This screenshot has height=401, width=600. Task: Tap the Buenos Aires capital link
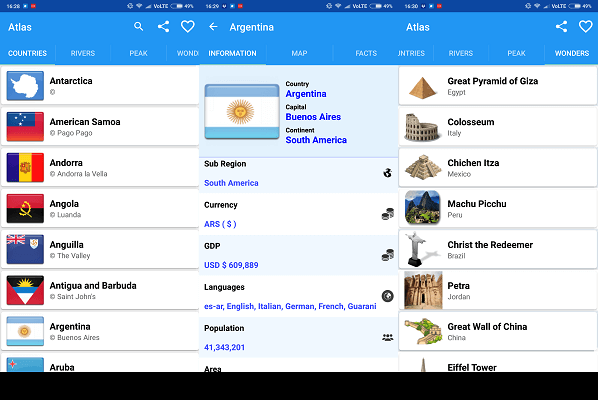point(313,117)
